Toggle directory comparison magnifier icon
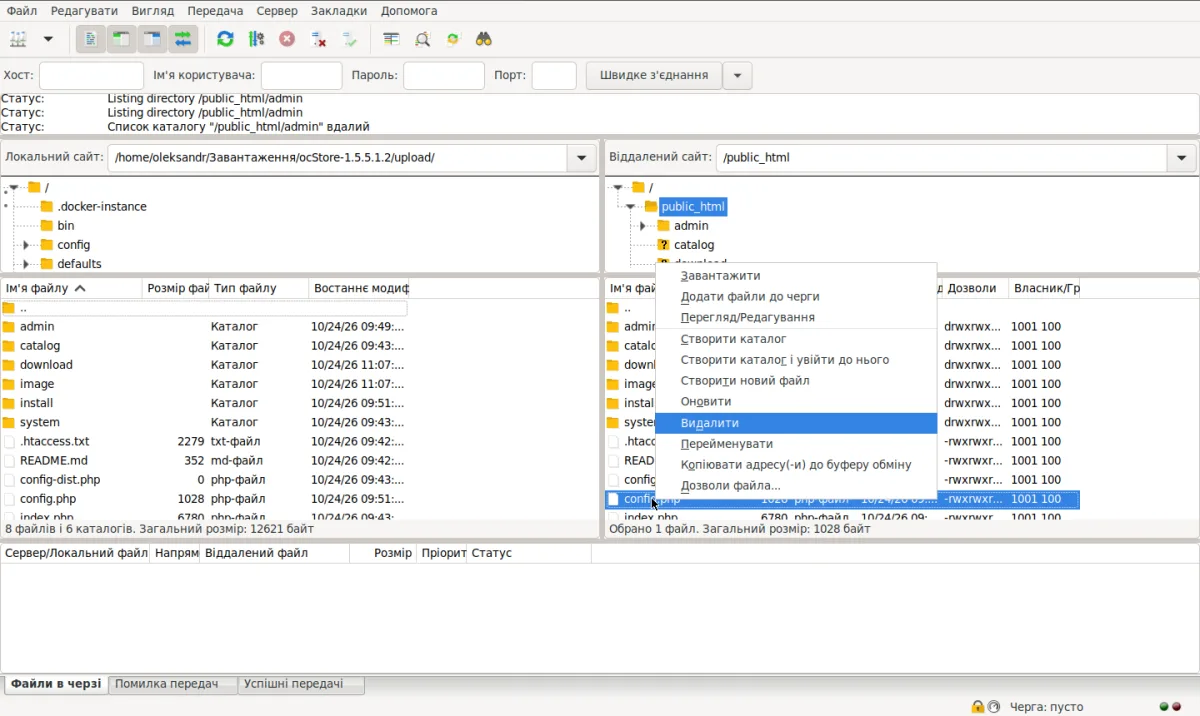Viewport: 1200px width, 716px height. (x=422, y=39)
